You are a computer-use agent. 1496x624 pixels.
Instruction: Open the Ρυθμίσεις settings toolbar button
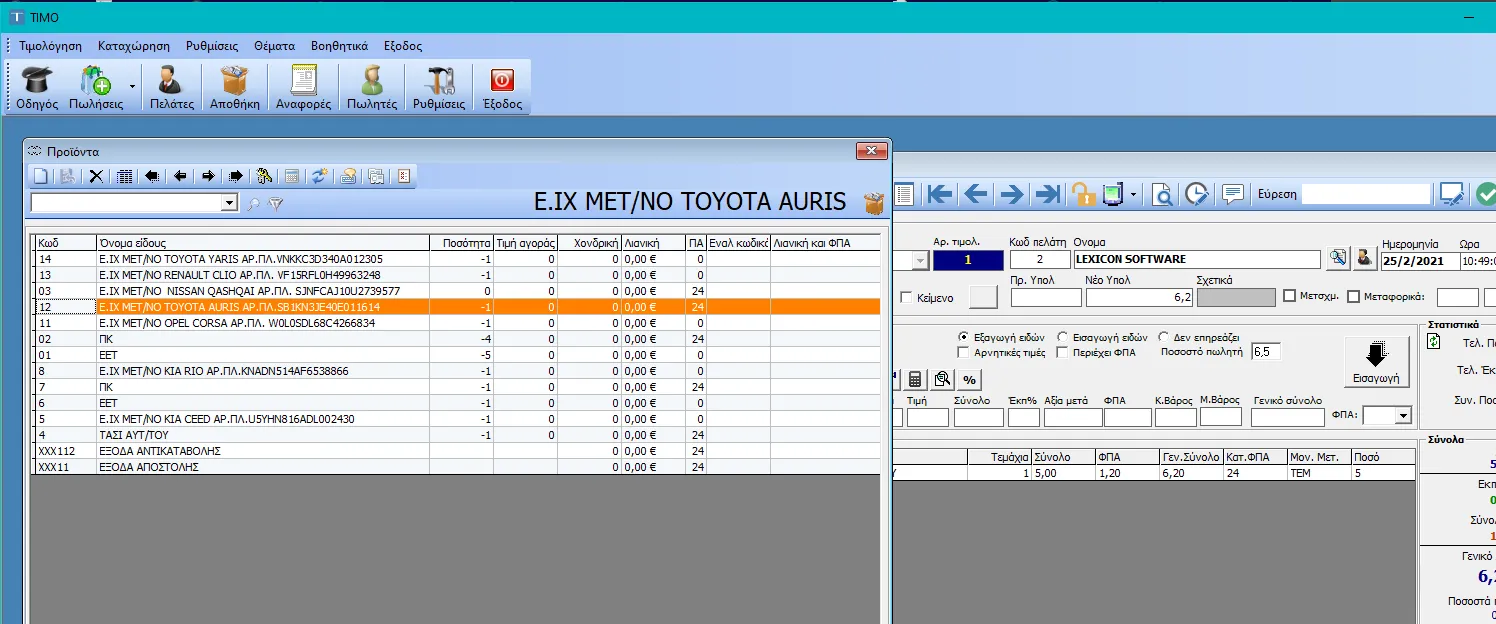[x=439, y=87]
